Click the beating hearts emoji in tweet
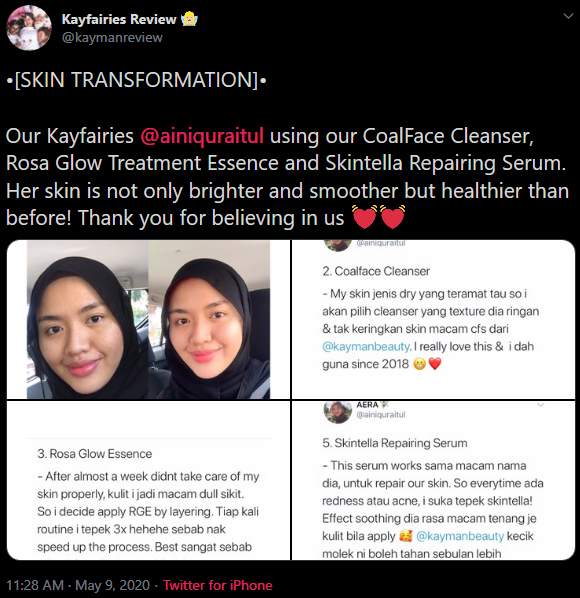580x598 pixels. click(x=378, y=217)
